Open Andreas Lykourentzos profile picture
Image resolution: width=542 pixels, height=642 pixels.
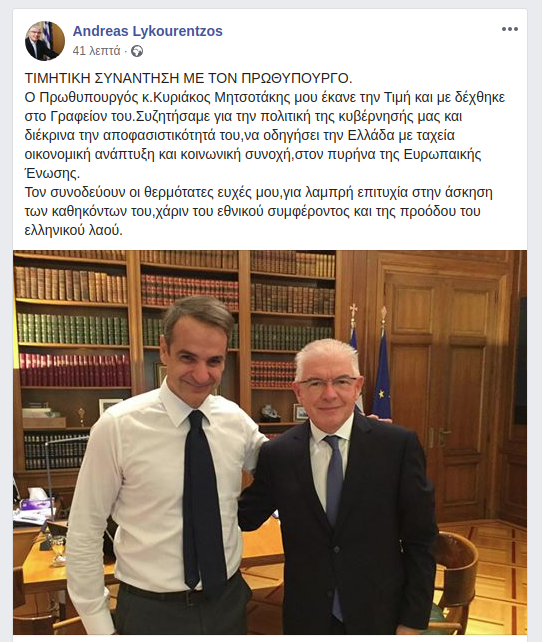(45, 41)
